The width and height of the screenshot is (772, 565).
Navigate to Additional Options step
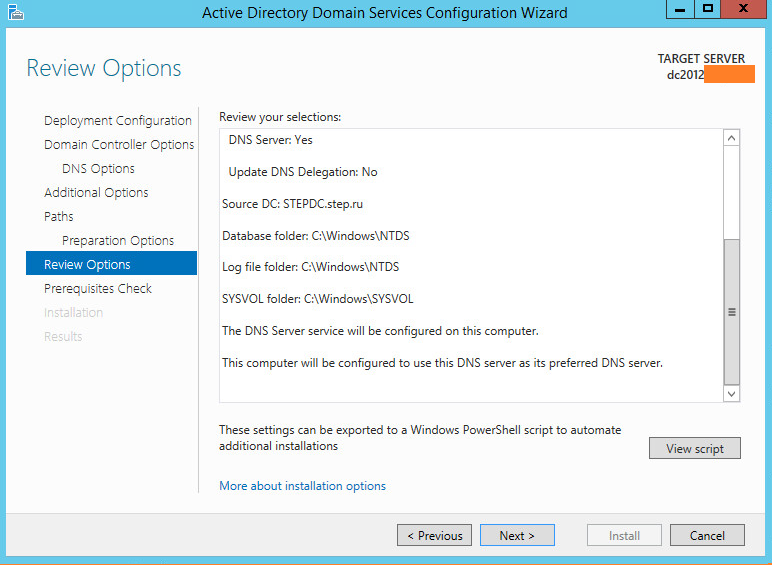coord(96,192)
